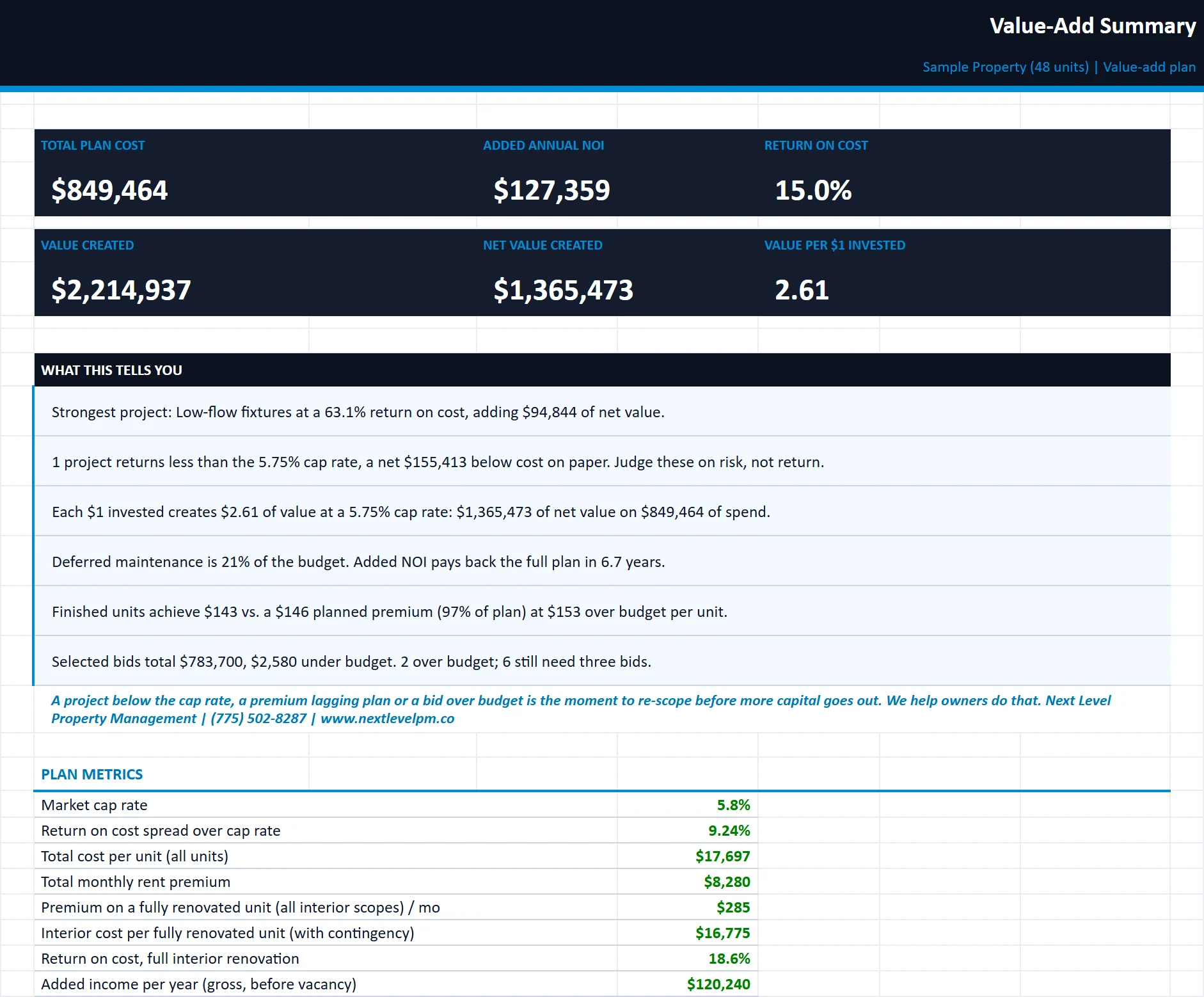Click the spread value 9.24%
Screen dimensions: 1204x997
click(x=729, y=831)
